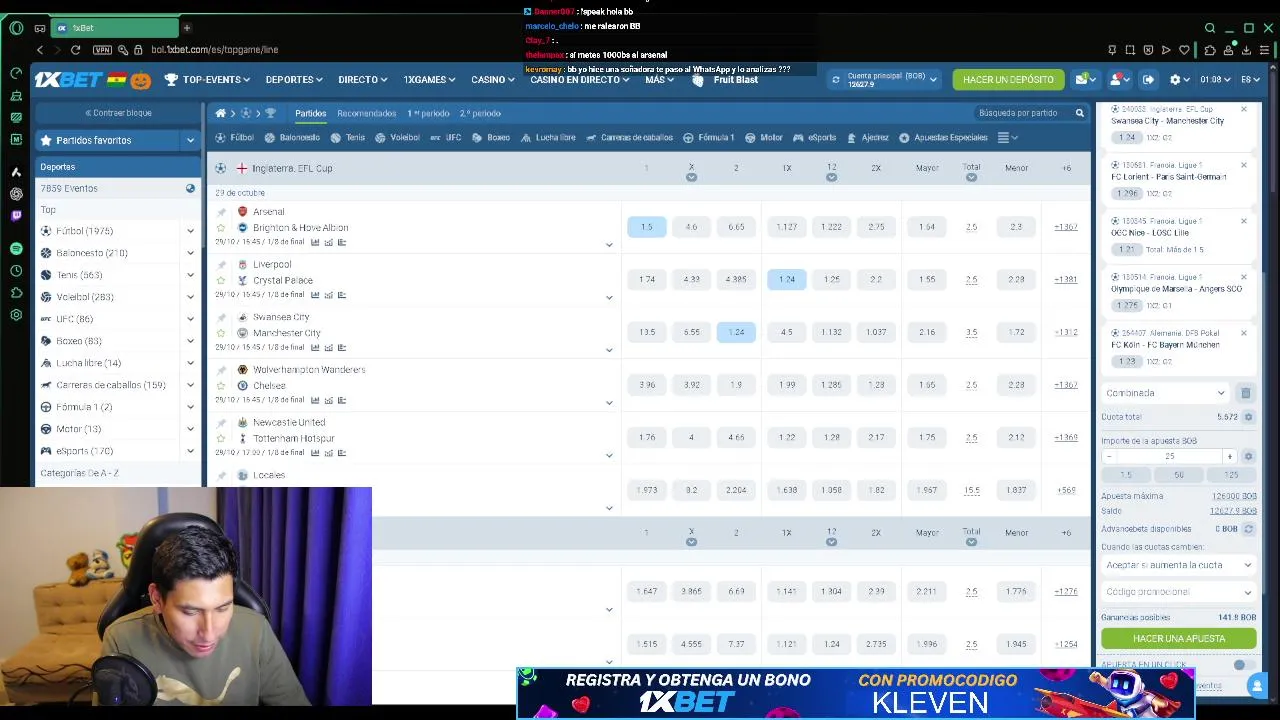Select the Voleibol sport filter

[397, 138]
